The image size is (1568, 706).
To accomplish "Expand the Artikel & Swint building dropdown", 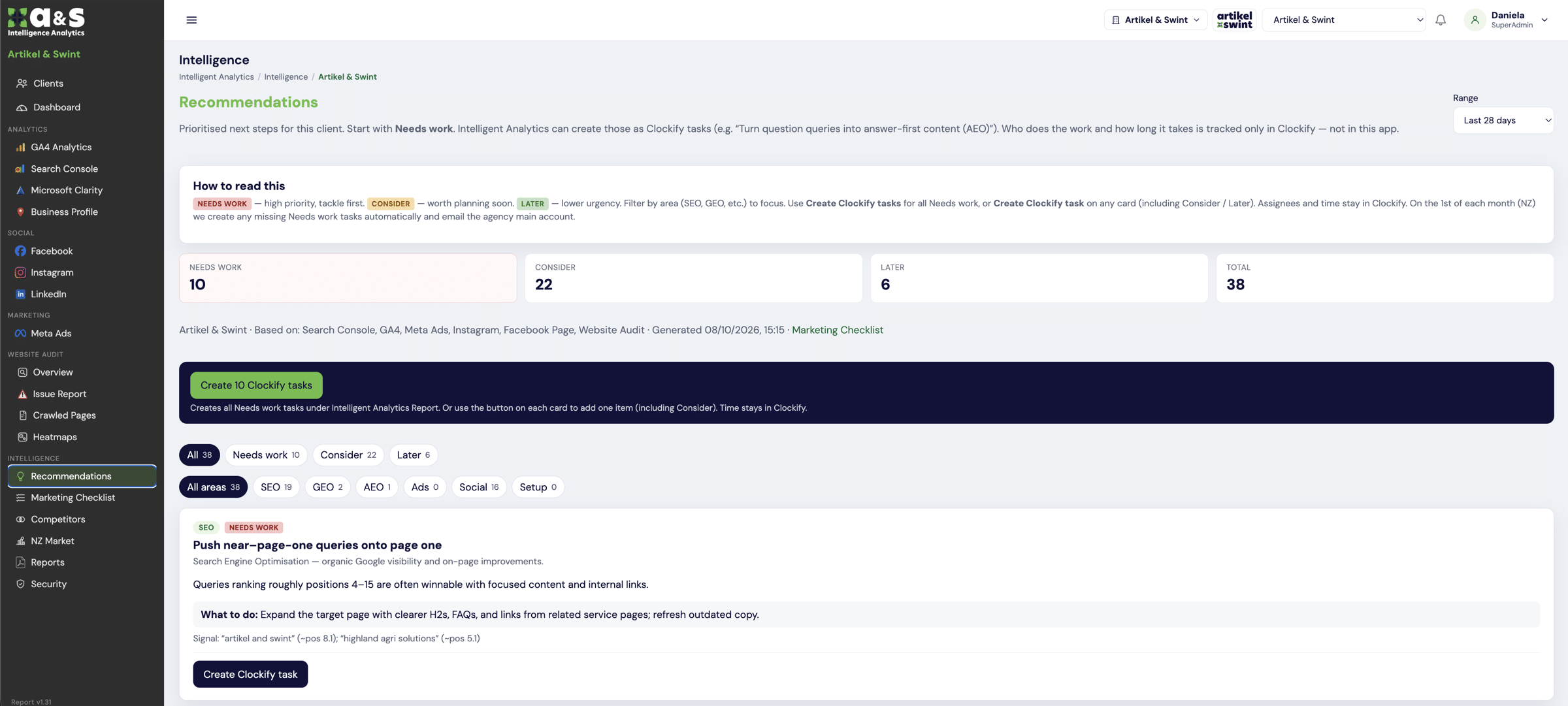I will (x=1155, y=20).
